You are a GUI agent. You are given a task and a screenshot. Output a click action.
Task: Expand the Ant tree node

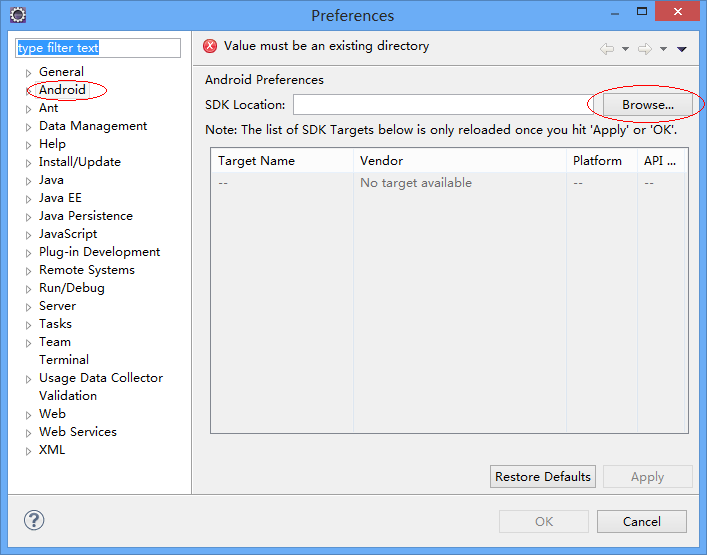[28, 109]
